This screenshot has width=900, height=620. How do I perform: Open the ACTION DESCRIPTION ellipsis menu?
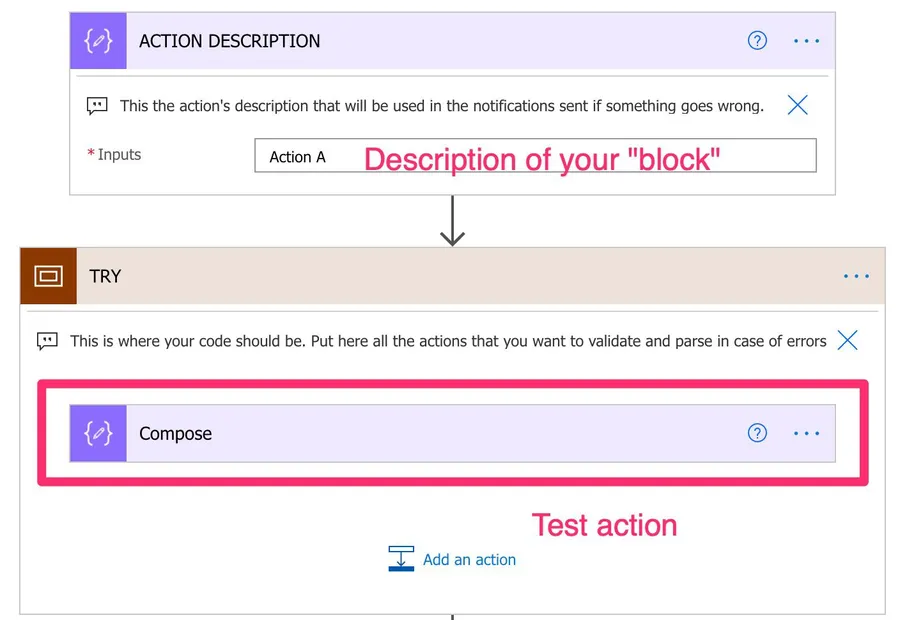point(806,41)
